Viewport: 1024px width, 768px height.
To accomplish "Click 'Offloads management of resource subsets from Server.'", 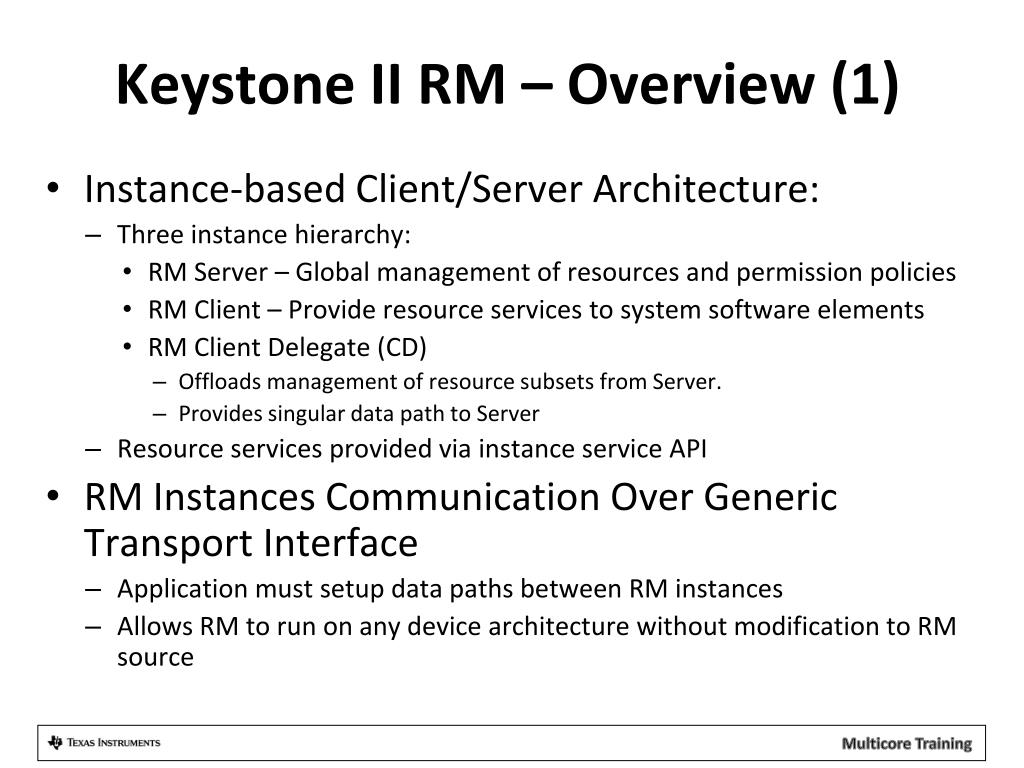I will pos(450,381).
